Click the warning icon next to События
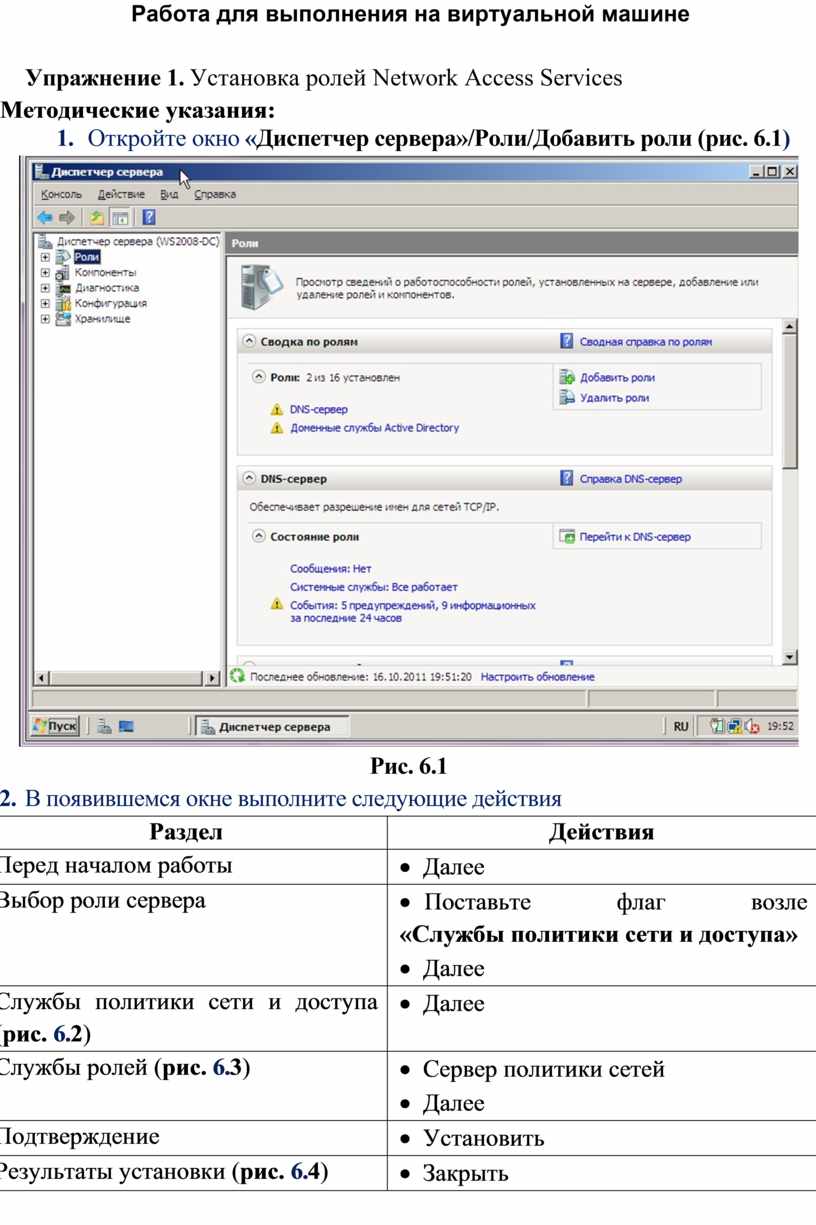 pyautogui.click(x=277, y=605)
